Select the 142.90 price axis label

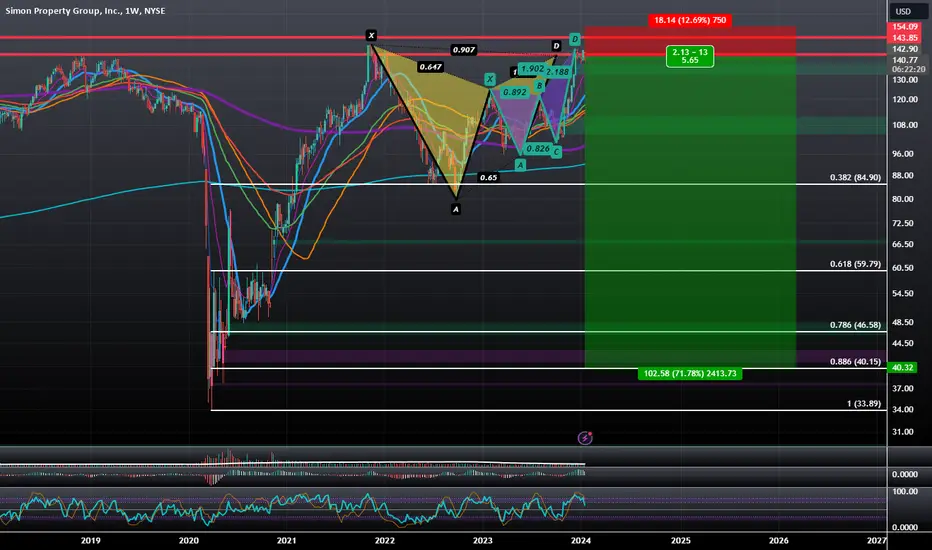click(x=905, y=49)
